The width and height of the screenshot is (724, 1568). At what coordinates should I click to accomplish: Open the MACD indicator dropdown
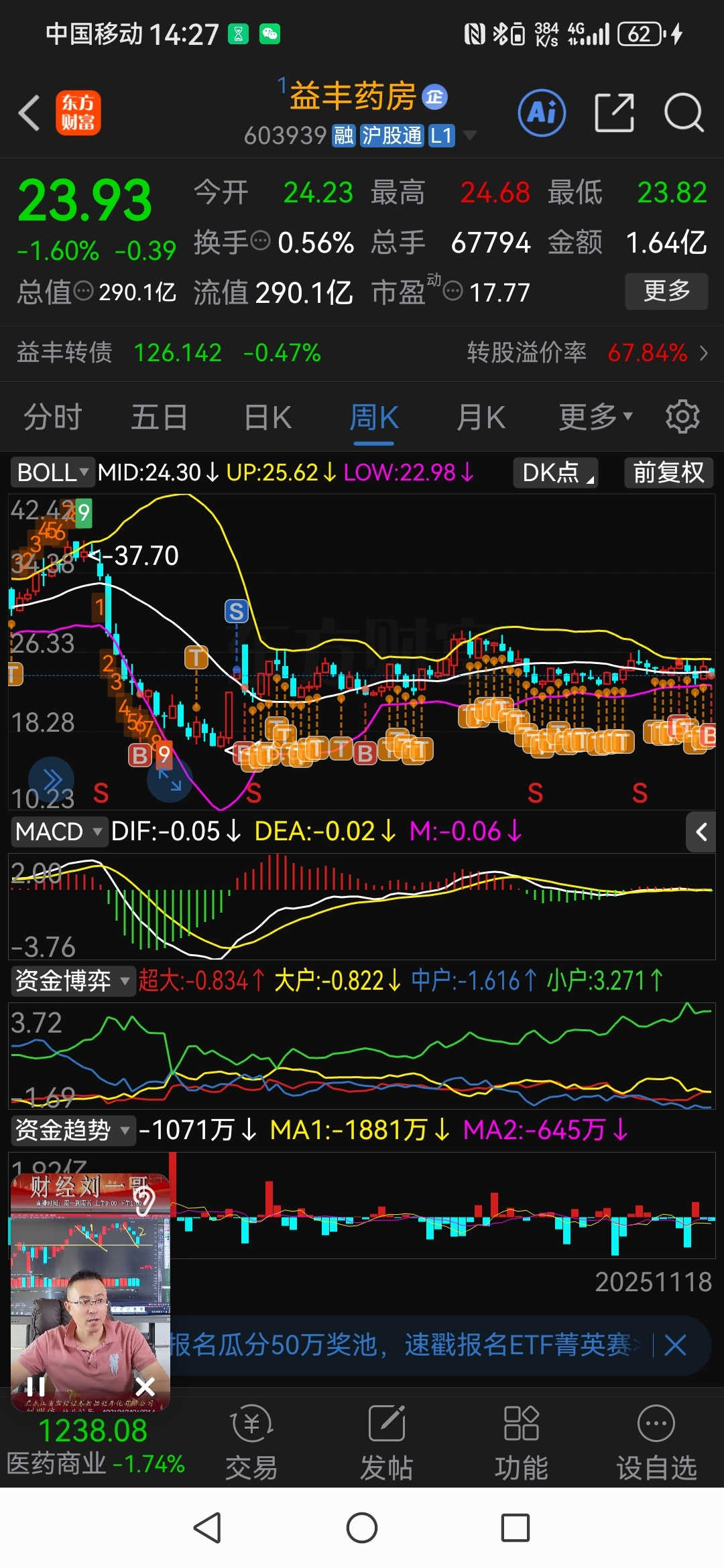pyautogui.click(x=59, y=832)
